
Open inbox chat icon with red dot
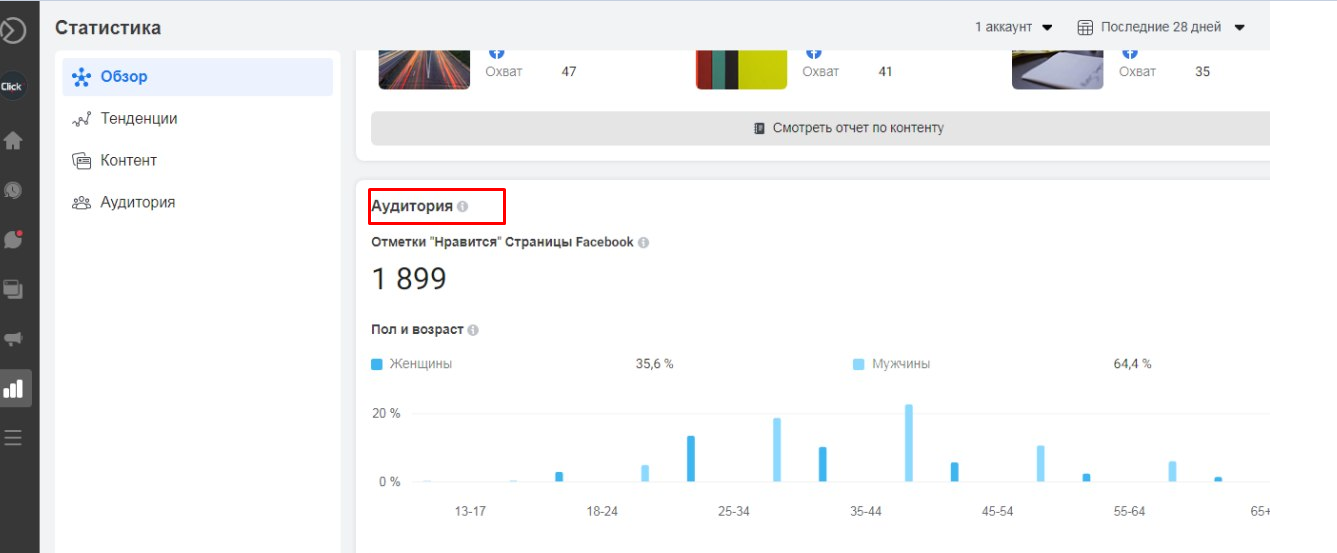13,240
